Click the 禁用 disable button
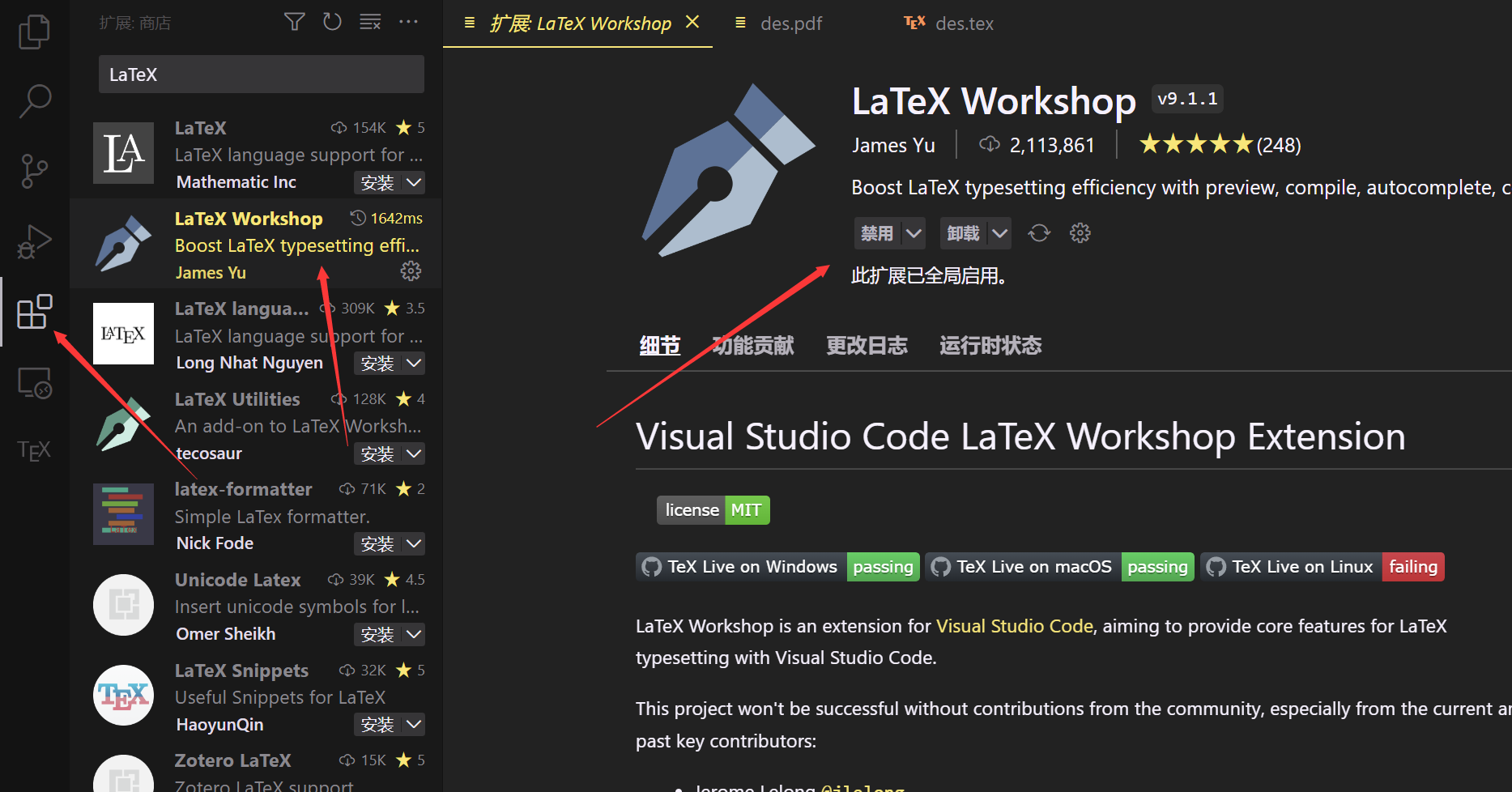 [878, 233]
